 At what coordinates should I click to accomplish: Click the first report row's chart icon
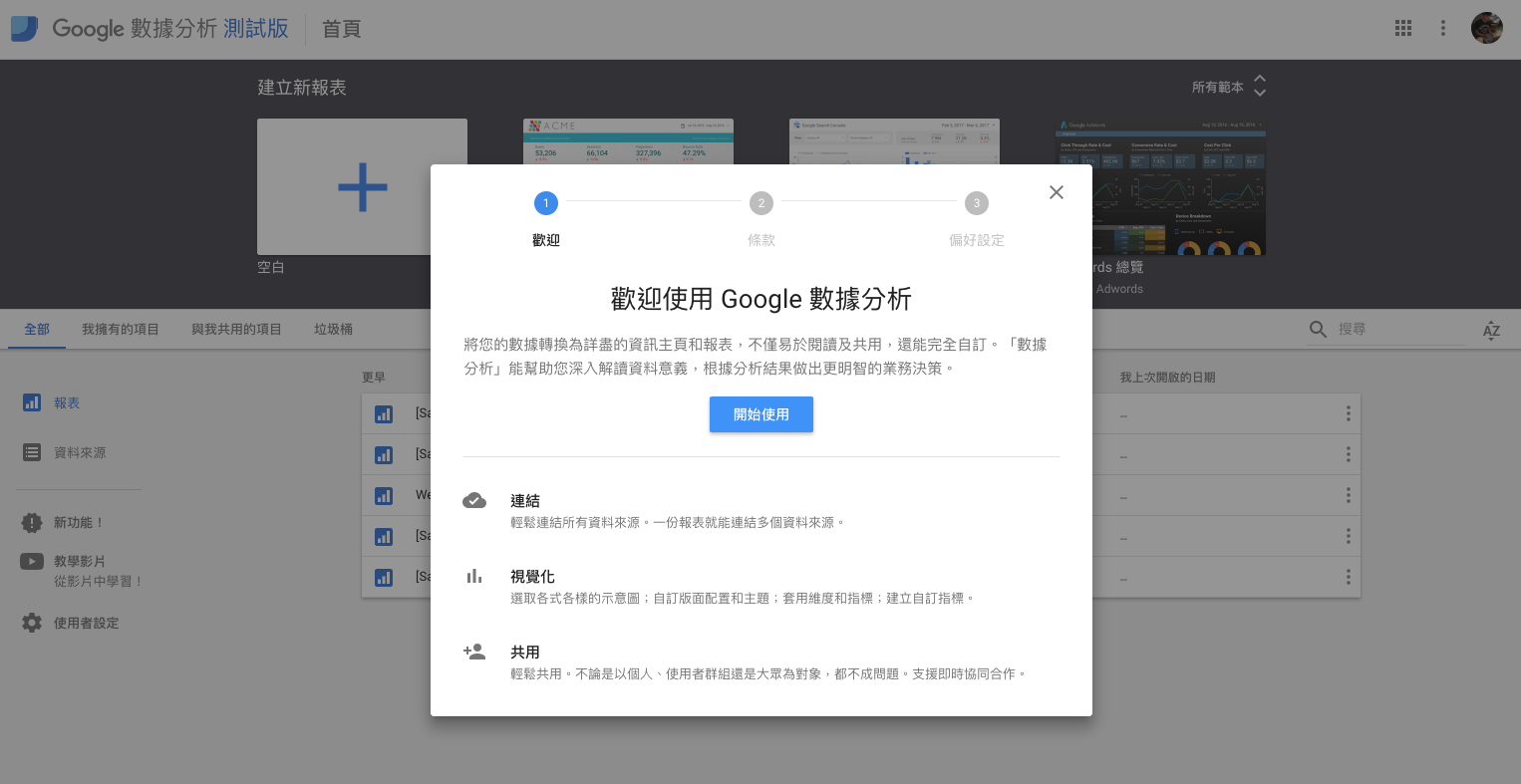click(384, 413)
